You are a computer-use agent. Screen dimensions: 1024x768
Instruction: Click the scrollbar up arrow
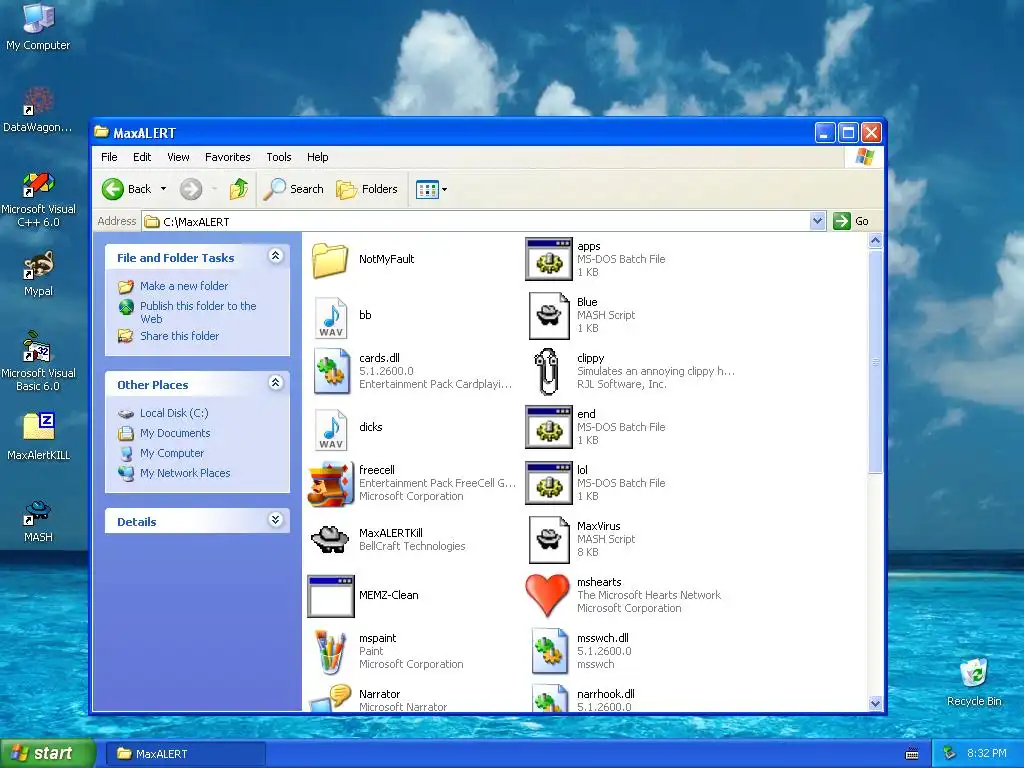point(875,241)
